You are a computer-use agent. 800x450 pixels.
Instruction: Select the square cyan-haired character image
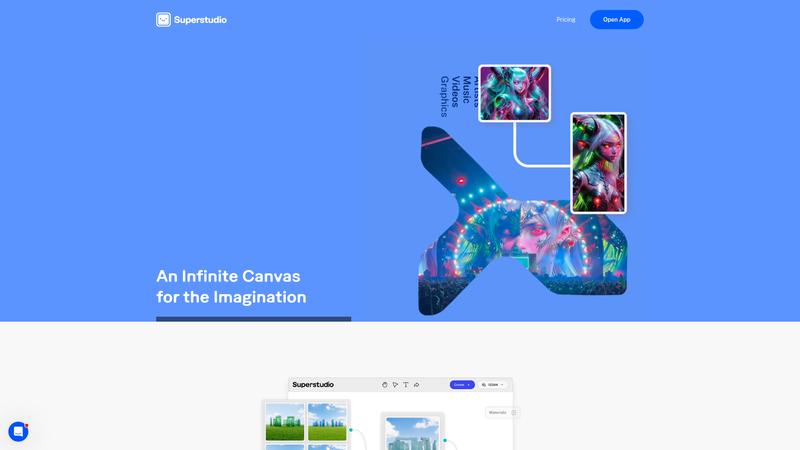[x=514, y=94]
